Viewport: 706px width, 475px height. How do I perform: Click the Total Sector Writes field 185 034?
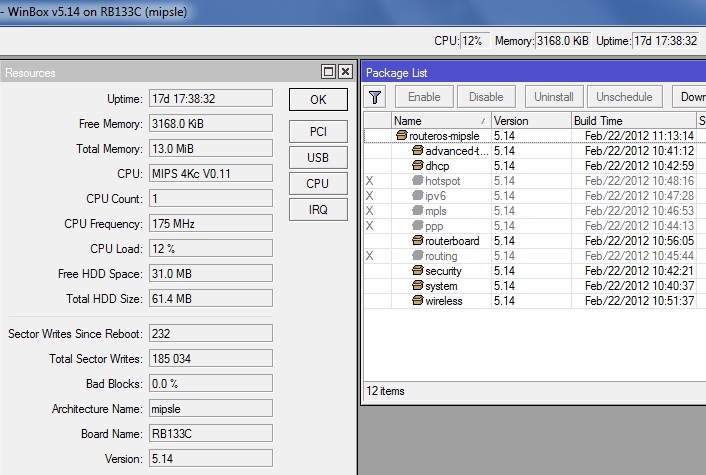point(211,358)
